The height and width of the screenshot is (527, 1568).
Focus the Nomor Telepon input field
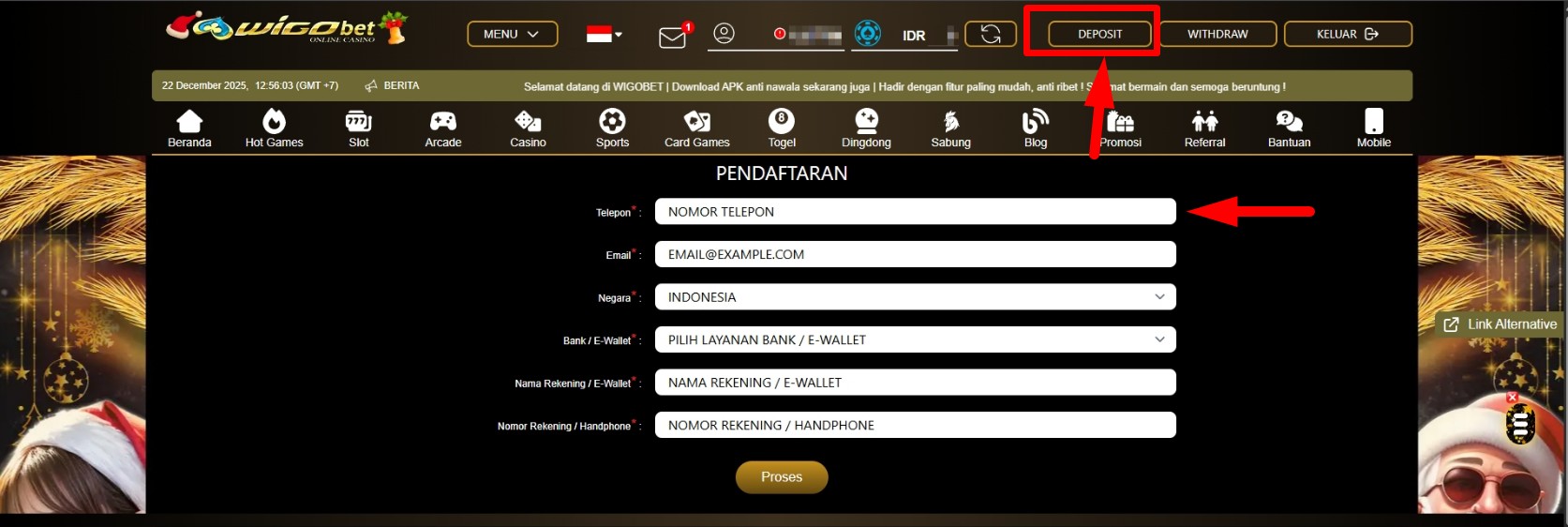pyautogui.click(x=915, y=212)
